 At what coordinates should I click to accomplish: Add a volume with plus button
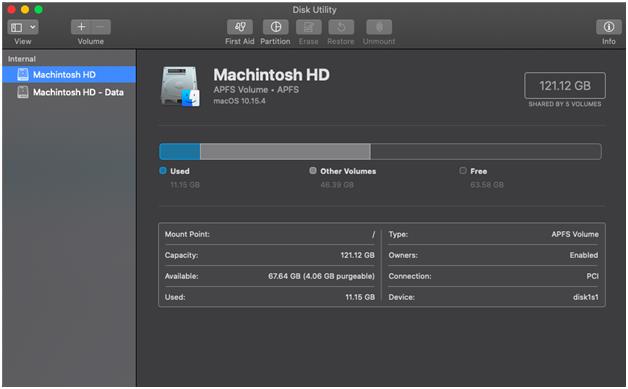(81, 27)
